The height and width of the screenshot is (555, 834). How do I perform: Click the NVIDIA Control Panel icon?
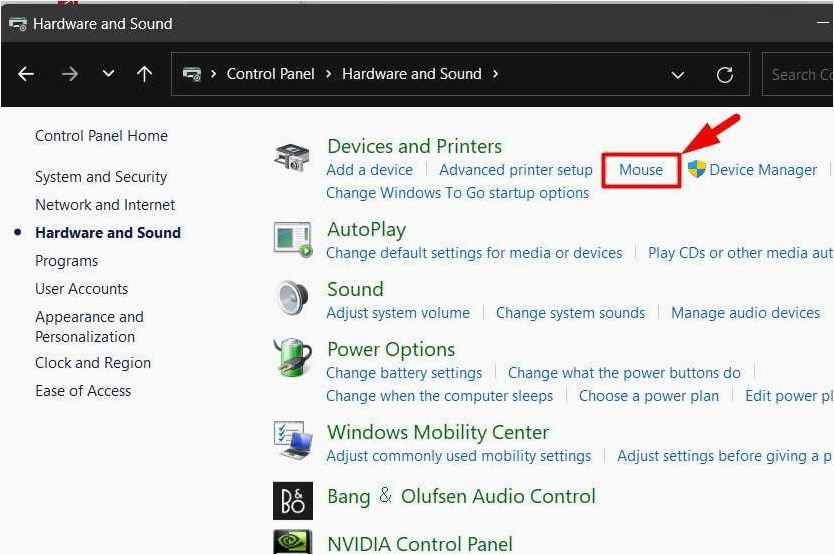293,542
